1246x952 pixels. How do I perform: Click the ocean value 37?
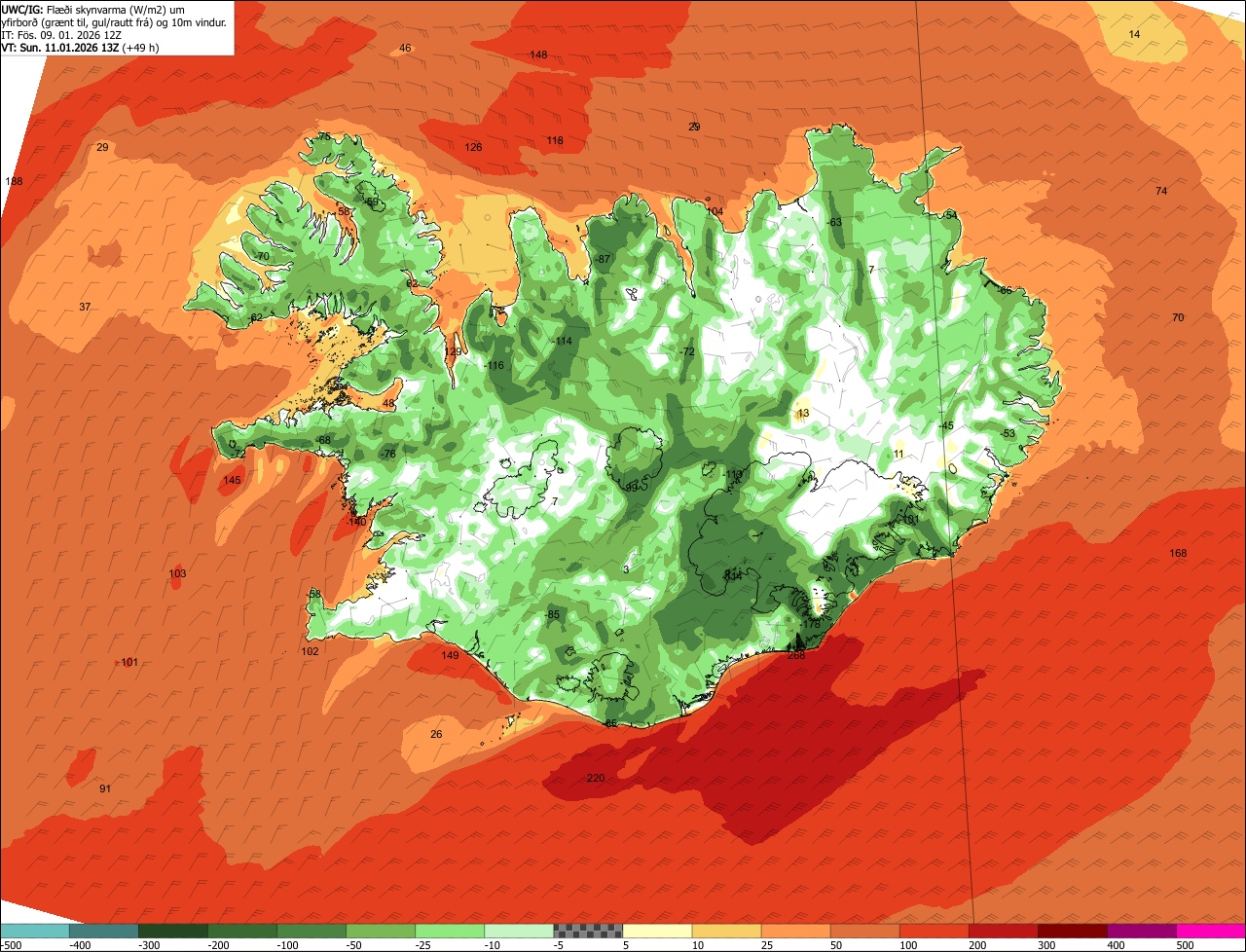pos(85,307)
